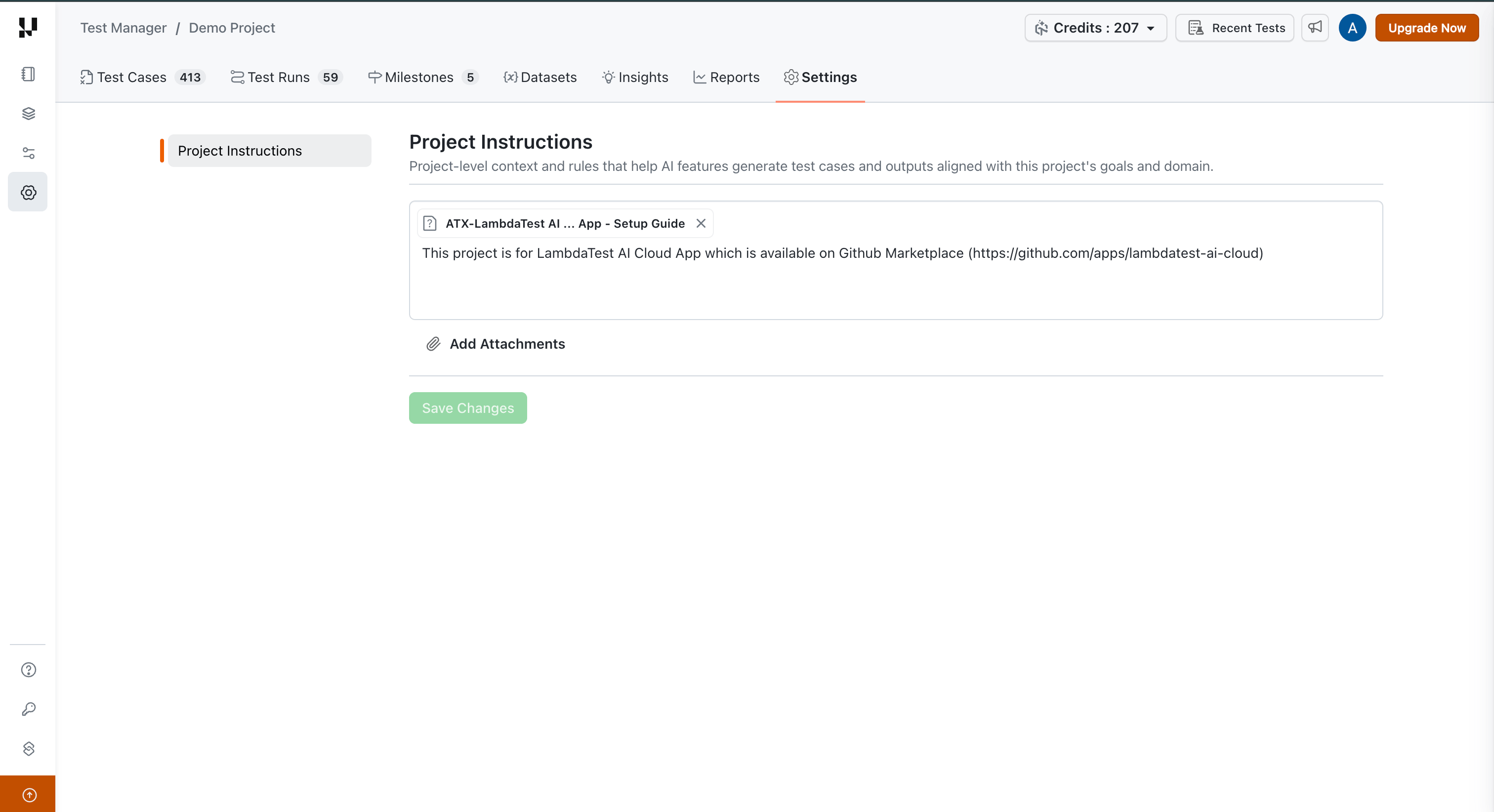Open the Insights tab
This screenshot has height=812, width=1494.
point(635,77)
